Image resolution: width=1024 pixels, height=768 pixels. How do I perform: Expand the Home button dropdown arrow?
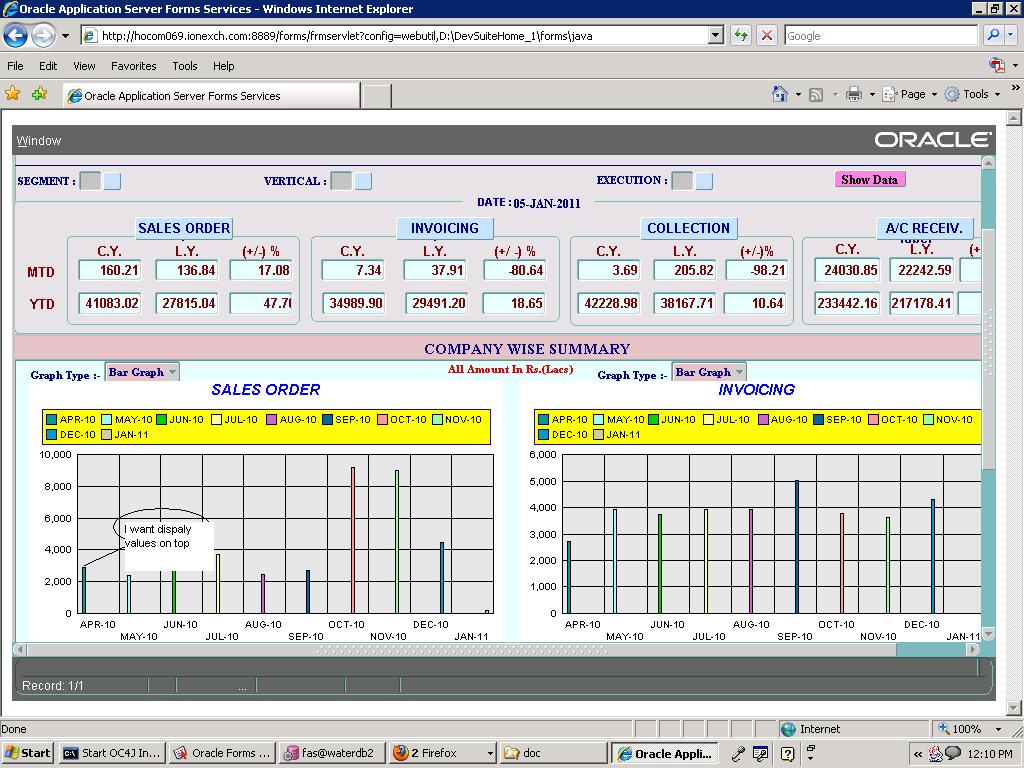798,95
